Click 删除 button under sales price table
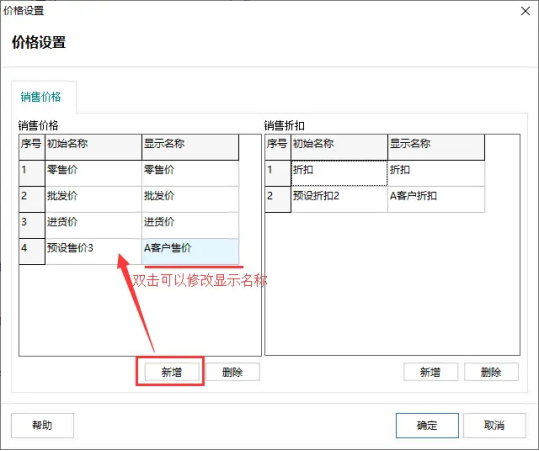Screen dimensions: 539x451 coord(232,372)
